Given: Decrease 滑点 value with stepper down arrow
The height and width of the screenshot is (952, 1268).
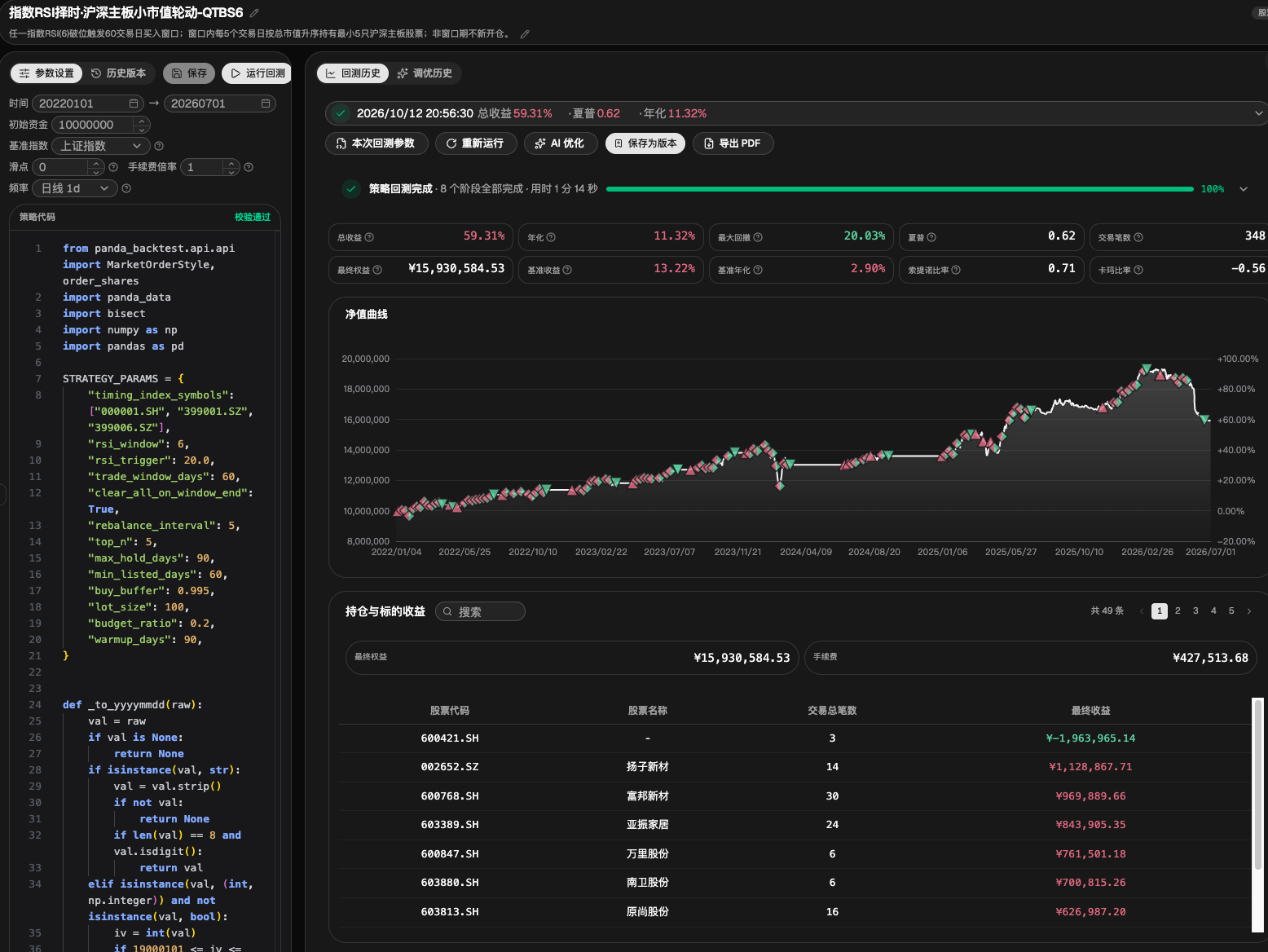Looking at the screenshot, I should 96,171.
